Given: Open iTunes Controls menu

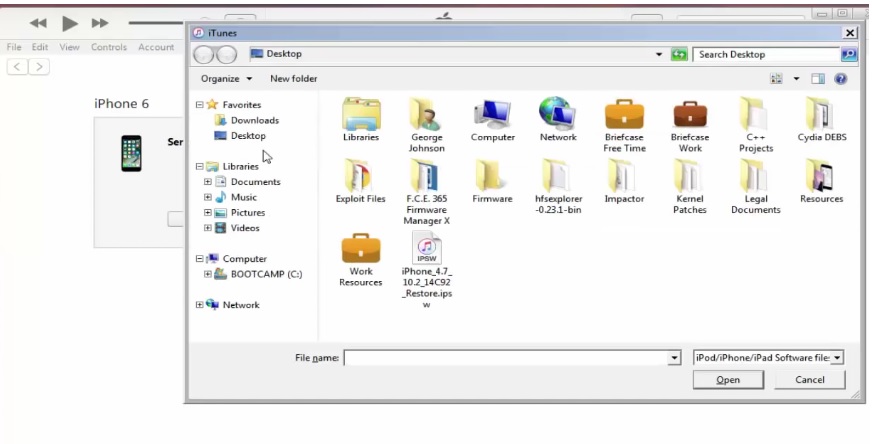Looking at the screenshot, I should coord(109,47).
